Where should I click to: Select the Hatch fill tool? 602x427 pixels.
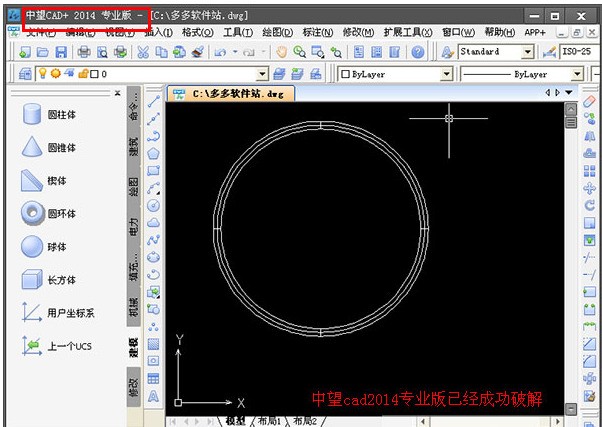point(154,344)
